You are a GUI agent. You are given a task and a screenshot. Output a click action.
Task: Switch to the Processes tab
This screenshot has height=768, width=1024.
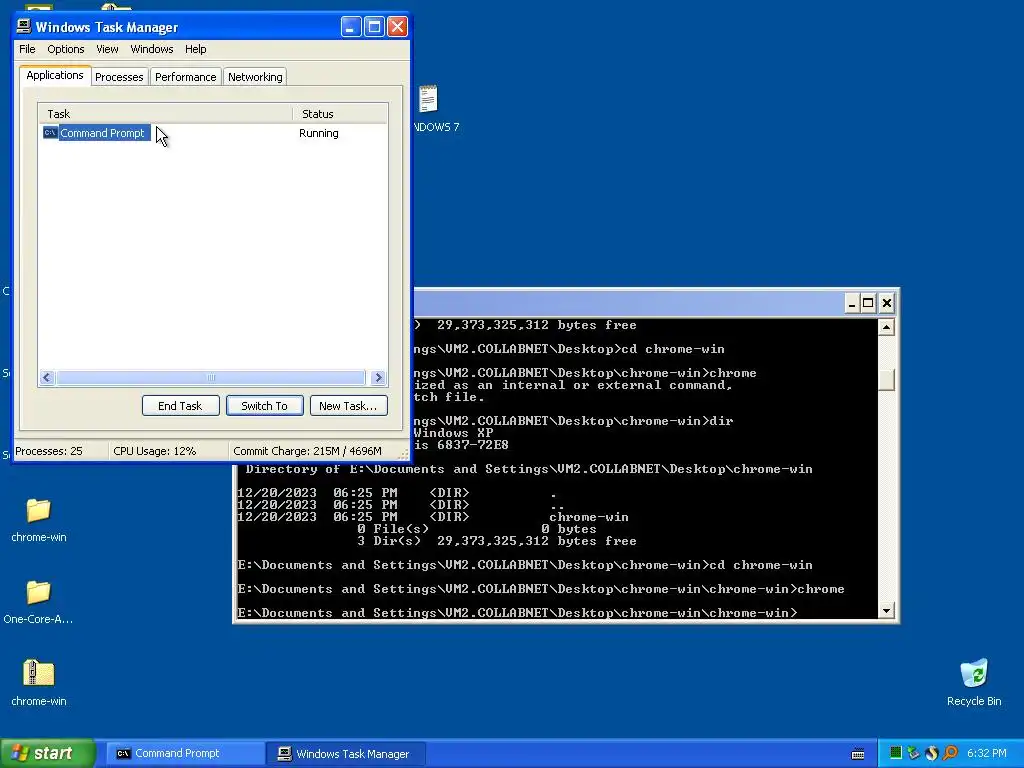(119, 77)
